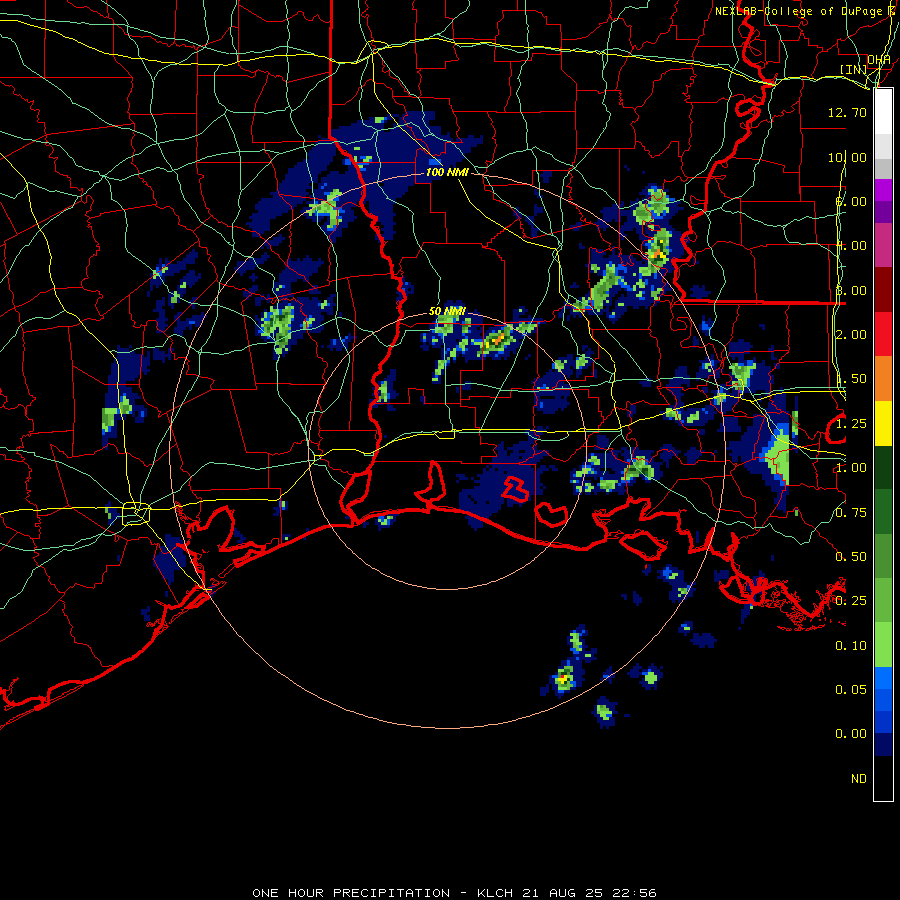900x900 pixels.
Task: Click the 1.50 legend value
Action: pyautogui.click(x=851, y=379)
